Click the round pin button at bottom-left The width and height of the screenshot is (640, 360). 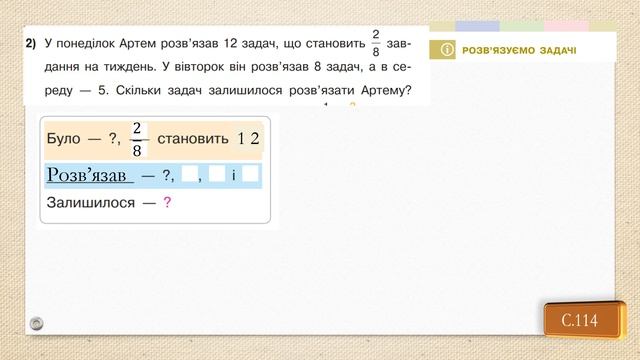(x=36, y=323)
